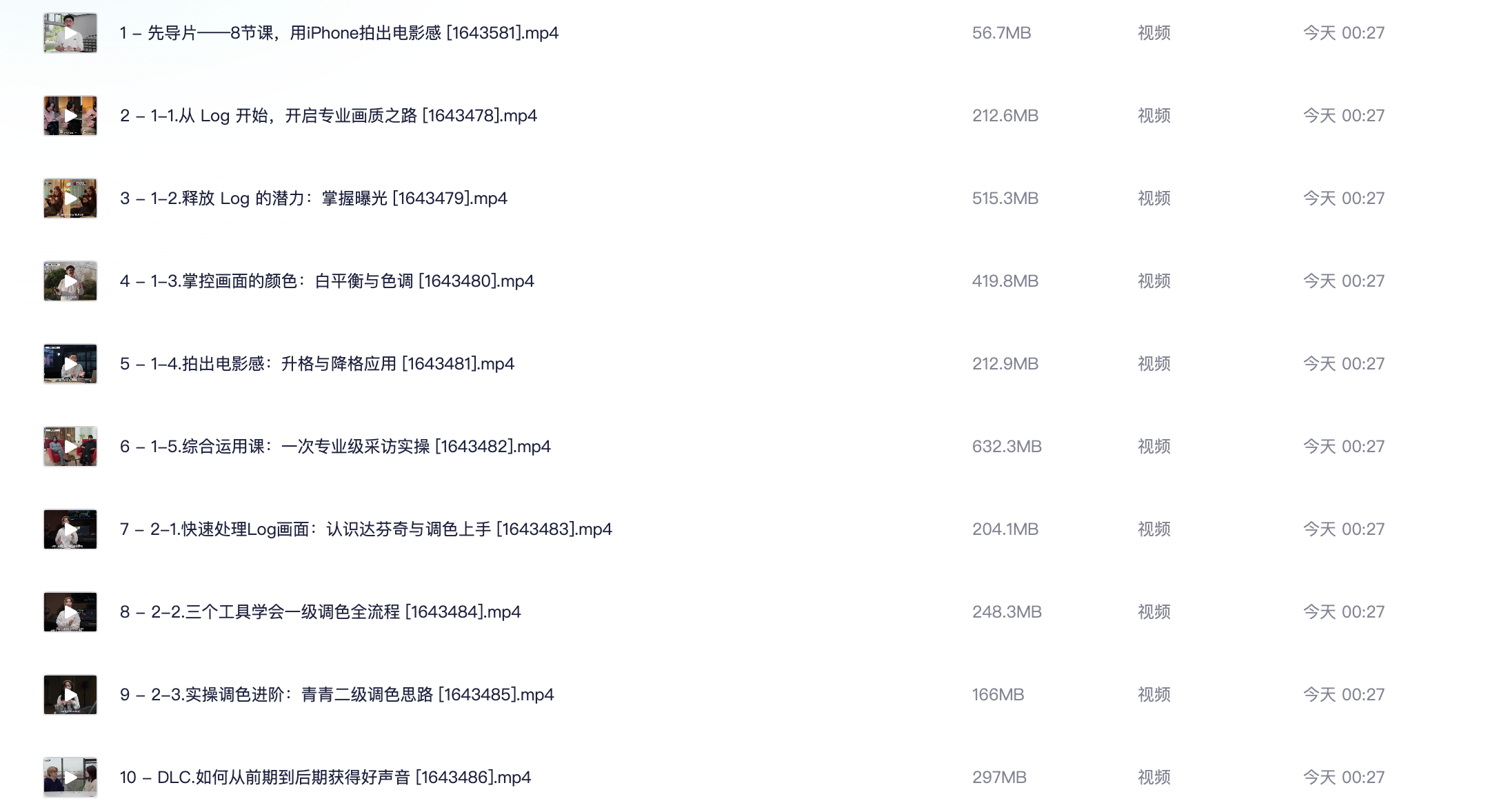Select file name 先导片——8节课 [1643581].mp4
Viewport: 1499px width, 812px height.
339,33
